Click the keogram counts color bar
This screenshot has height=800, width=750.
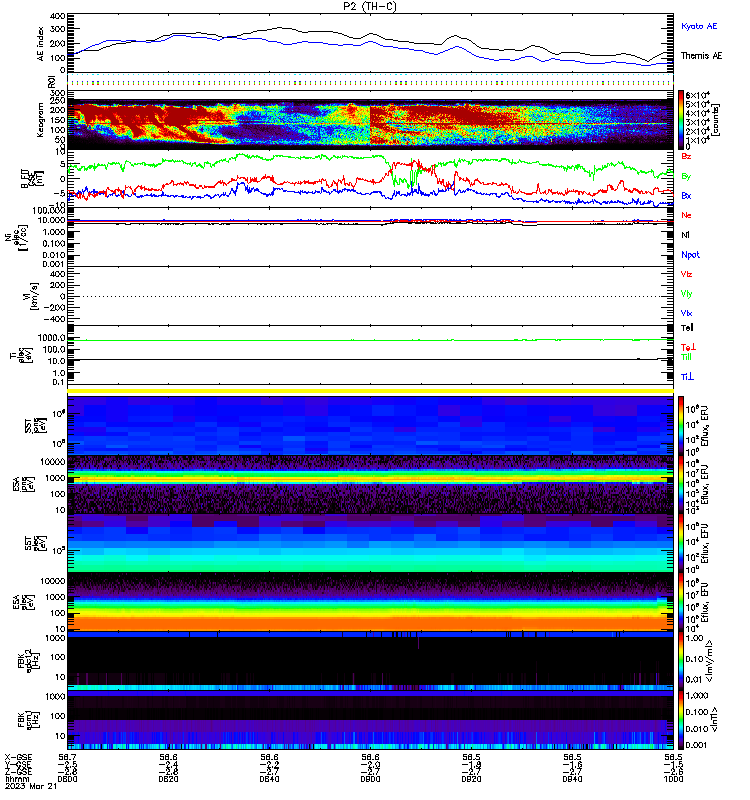click(681, 119)
